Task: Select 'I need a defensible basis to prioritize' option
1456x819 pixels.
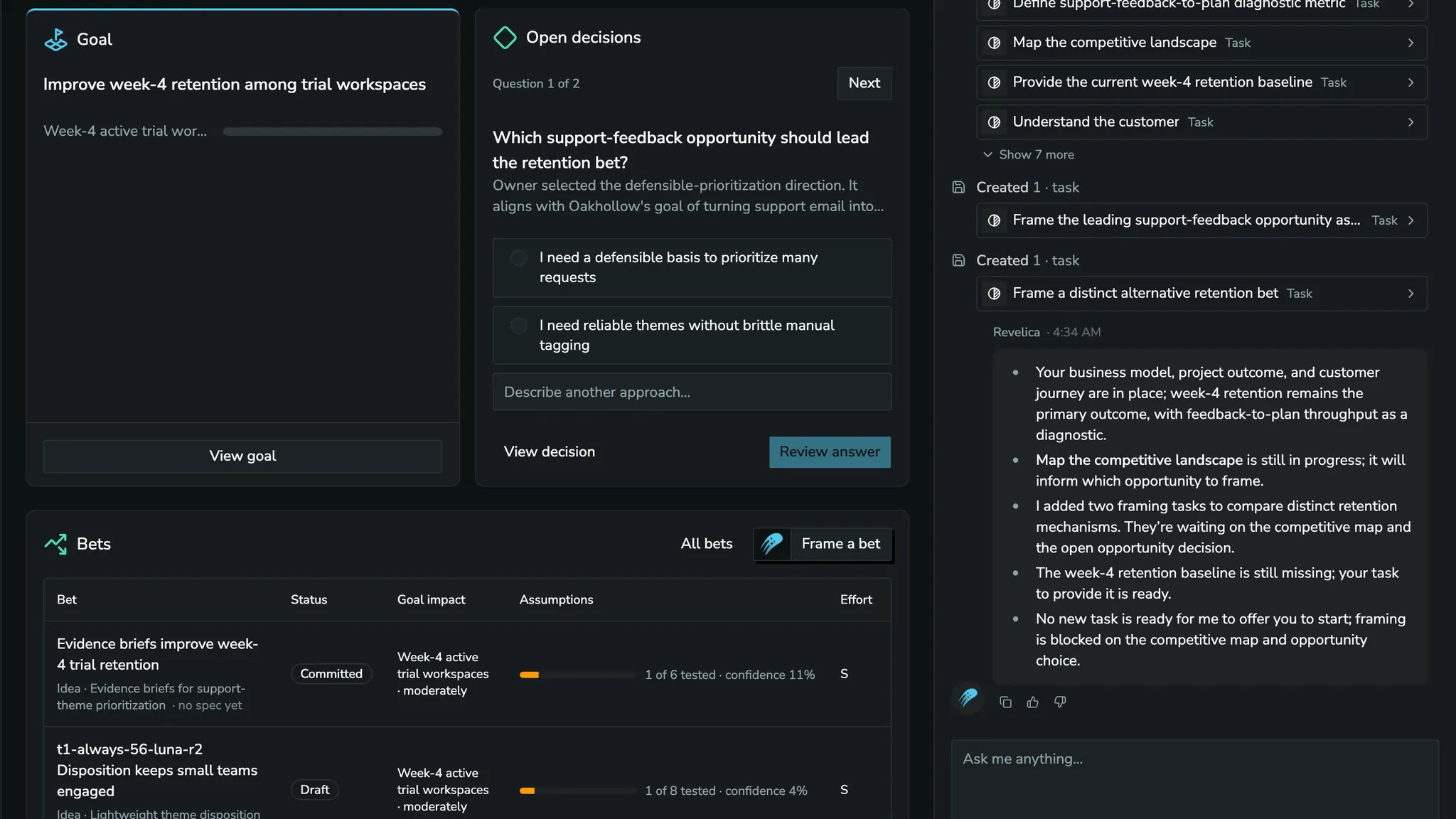Action: point(691,268)
